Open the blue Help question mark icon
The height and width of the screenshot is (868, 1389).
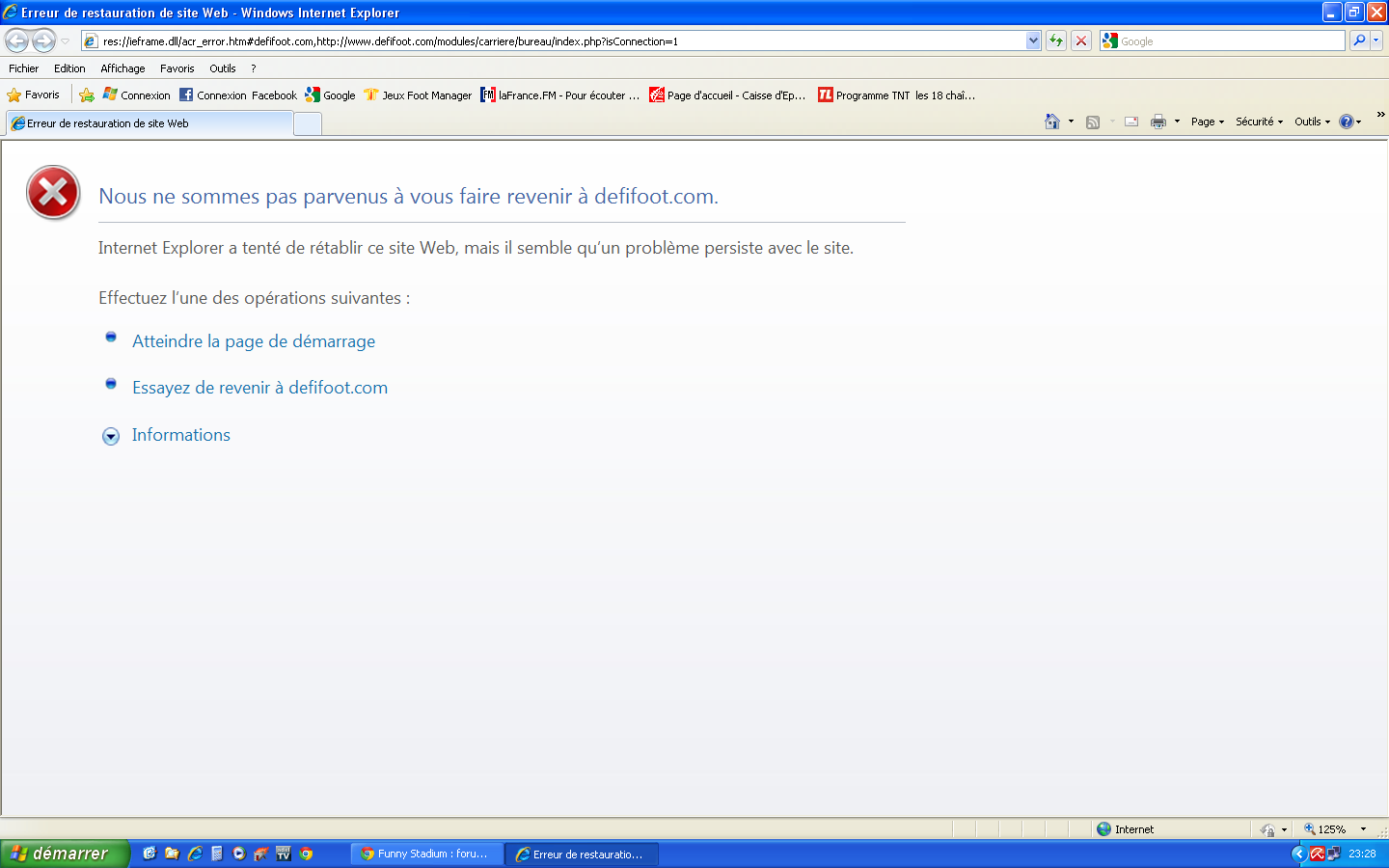click(1347, 122)
